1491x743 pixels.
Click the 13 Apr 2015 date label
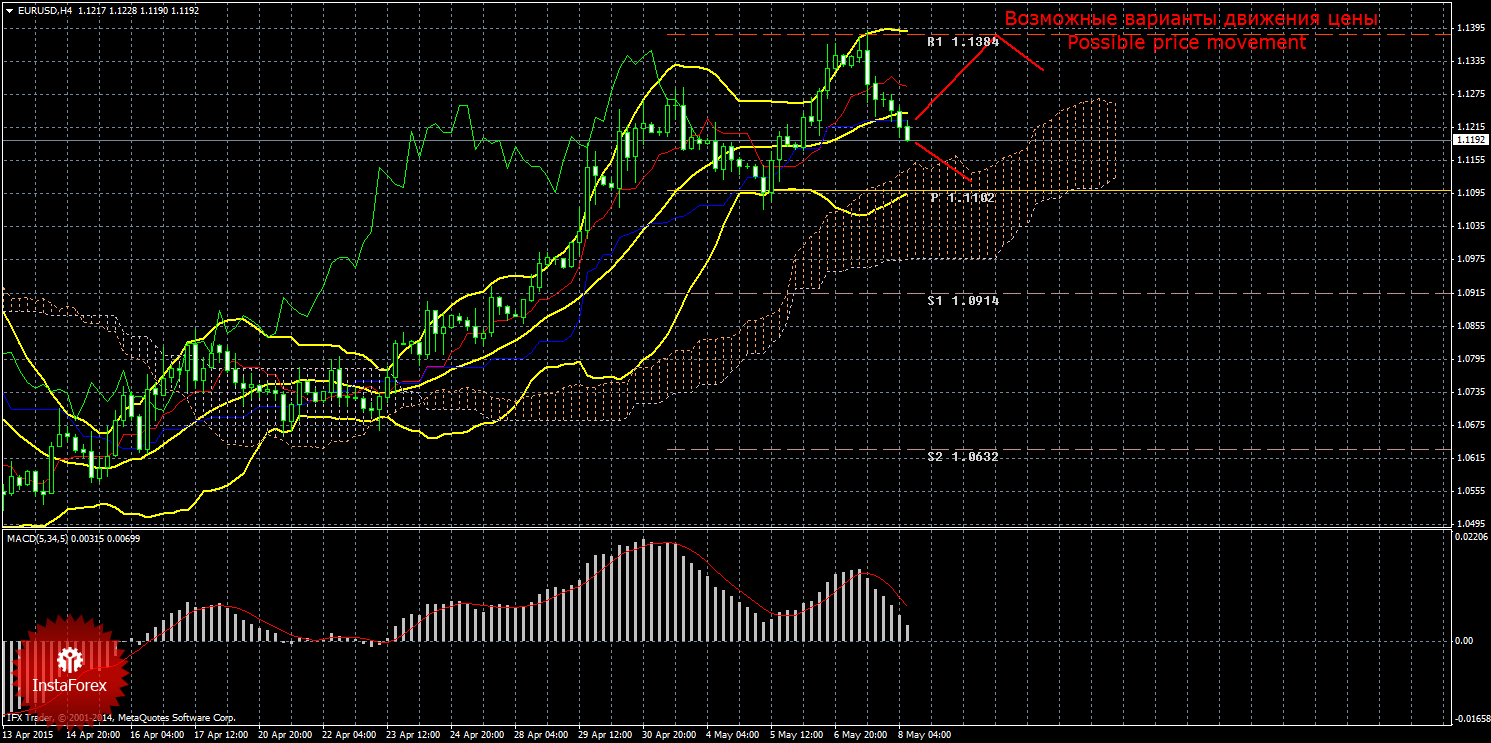coord(26,734)
